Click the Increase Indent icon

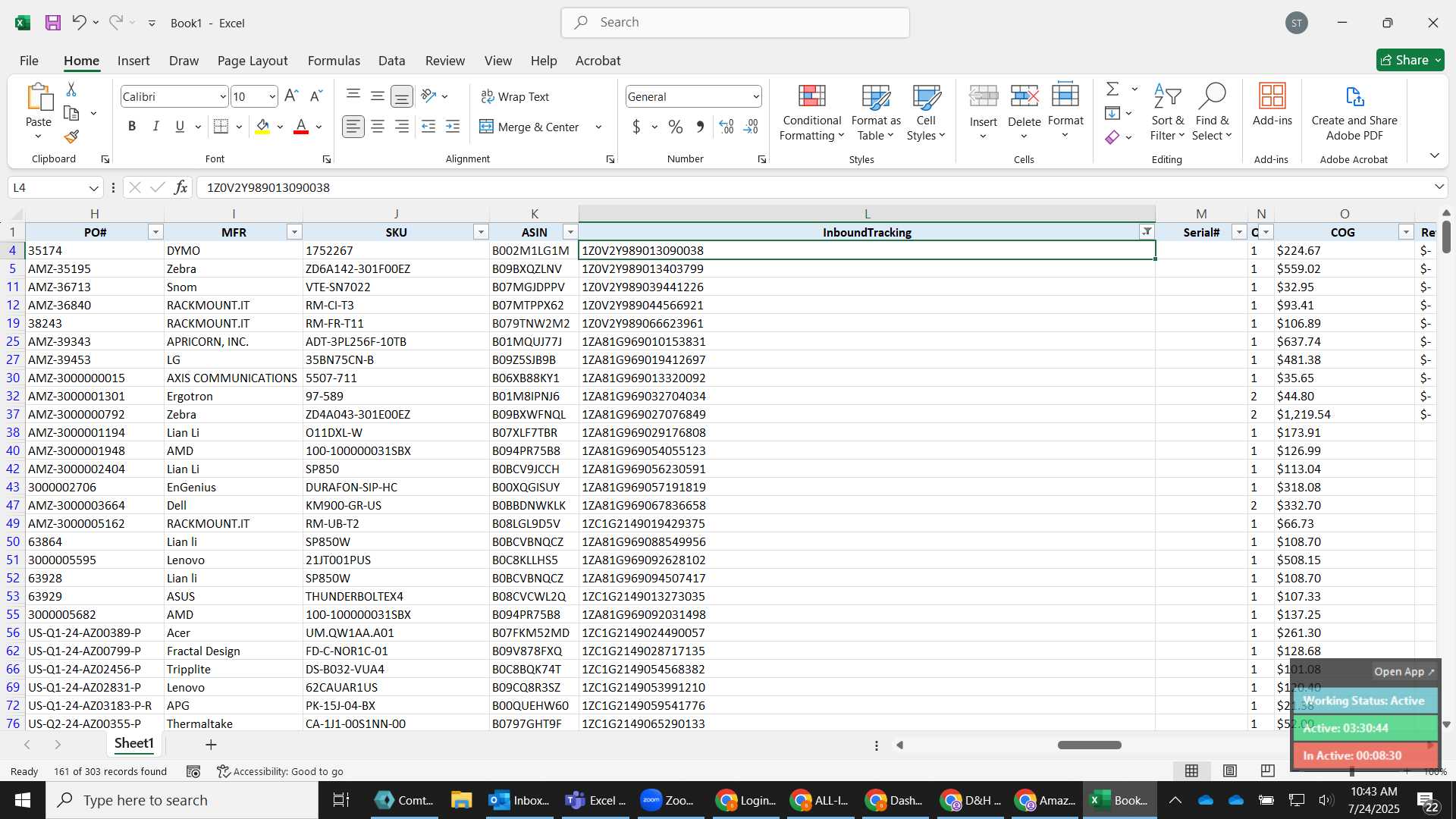point(453,127)
